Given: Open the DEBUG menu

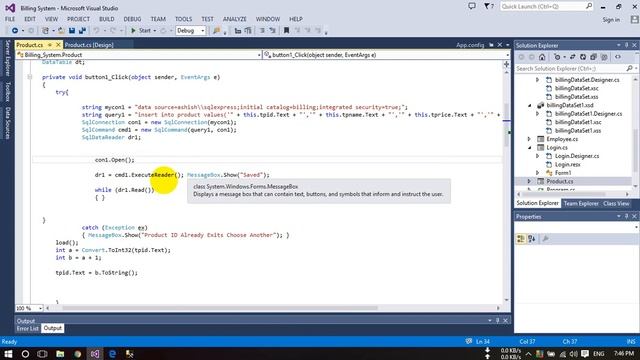Looking at the screenshot, I should 132,19.
